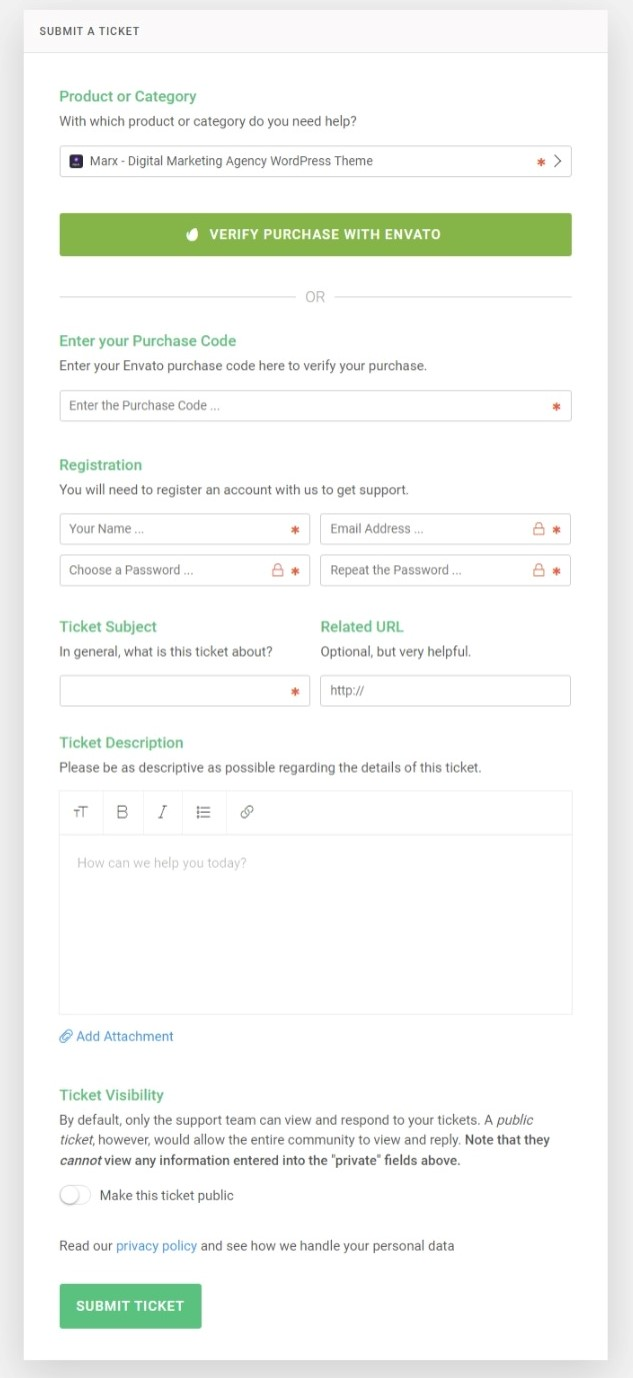Click the lock icon in Choose a Password field
This screenshot has height=1378, width=633.
coord(278,570)
